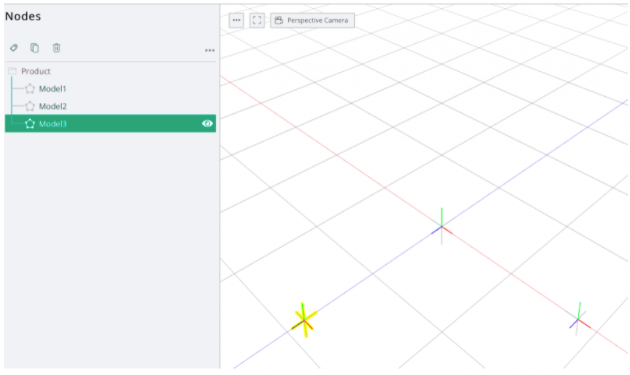Select the highlighted Model3 node
630x375 pixels.
110,123
